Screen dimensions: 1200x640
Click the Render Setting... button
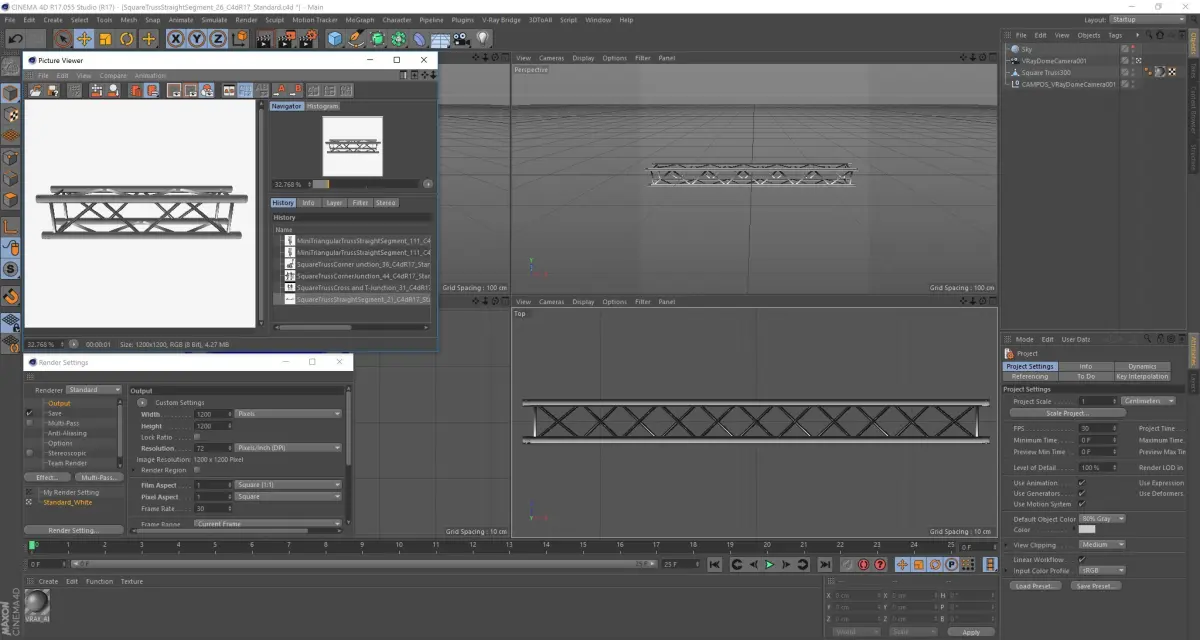pyautogui.click(x=74, y=531)
